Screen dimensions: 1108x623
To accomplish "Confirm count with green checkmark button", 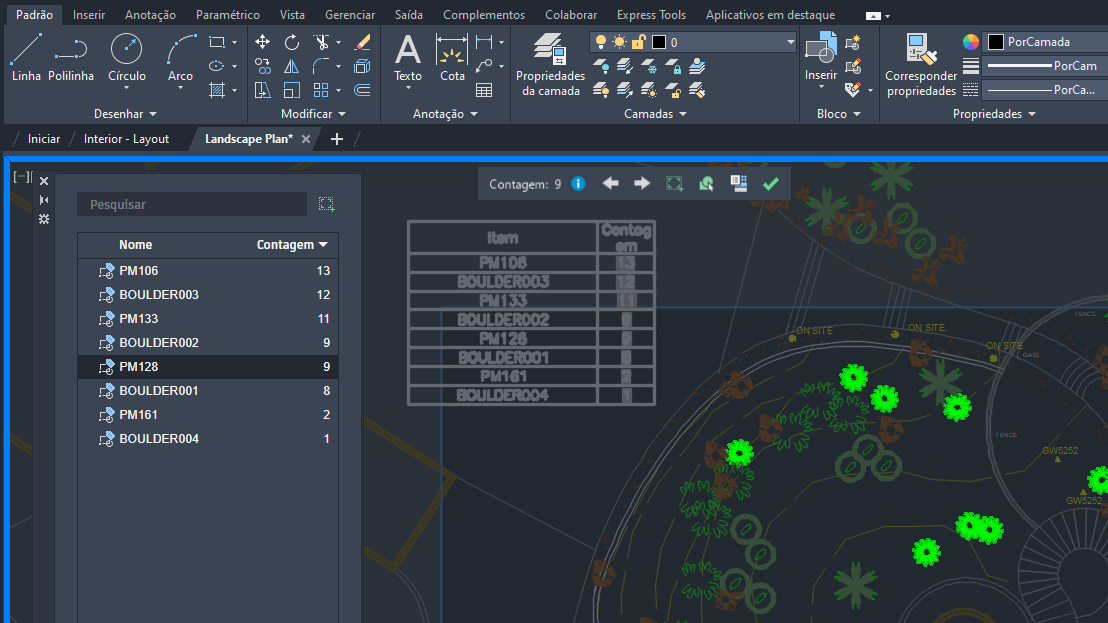I will [x=770, y=184].
